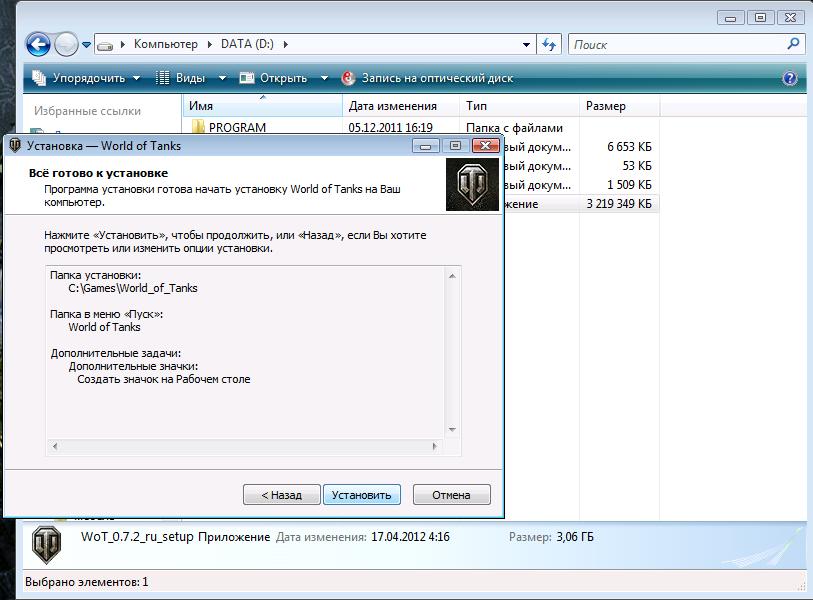Open the address bar history dropdown

526,45
